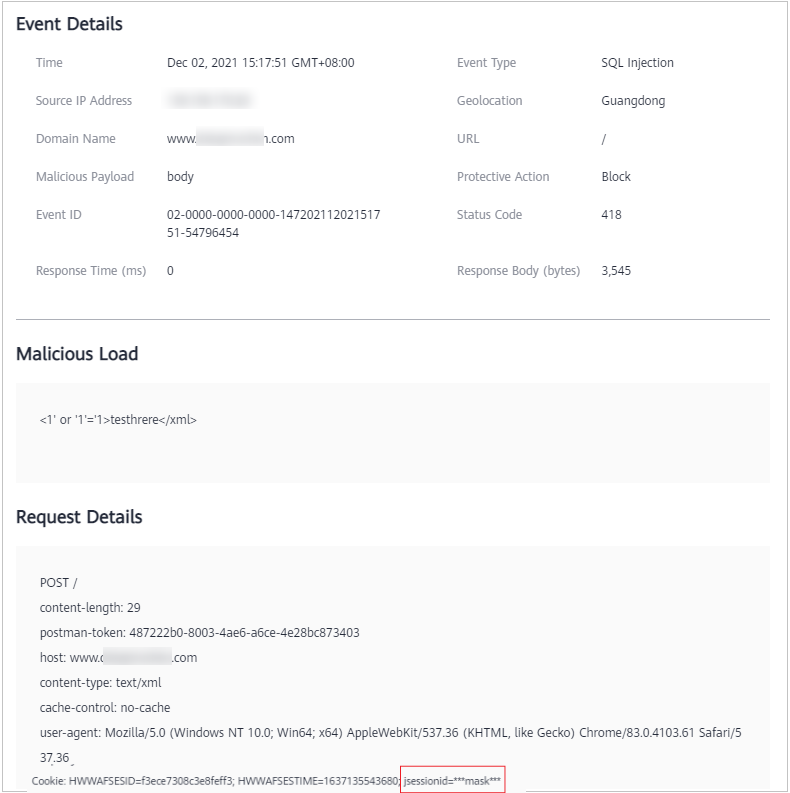Viewport: 790px width, 793px height.
Task: Select the Response Time value 0
Action: (x=170, y=271)
